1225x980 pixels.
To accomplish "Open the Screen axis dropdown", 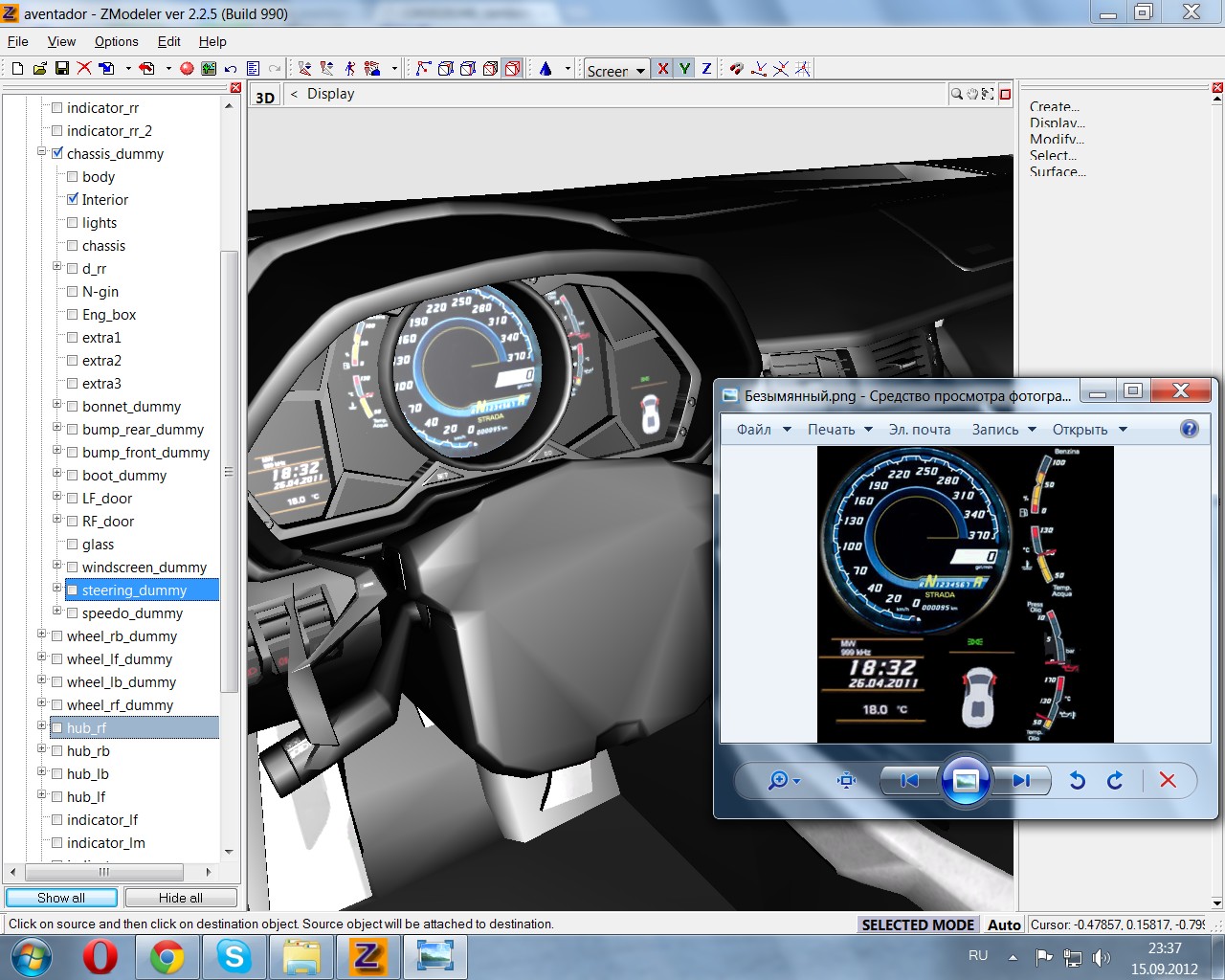I will (640, 71).
